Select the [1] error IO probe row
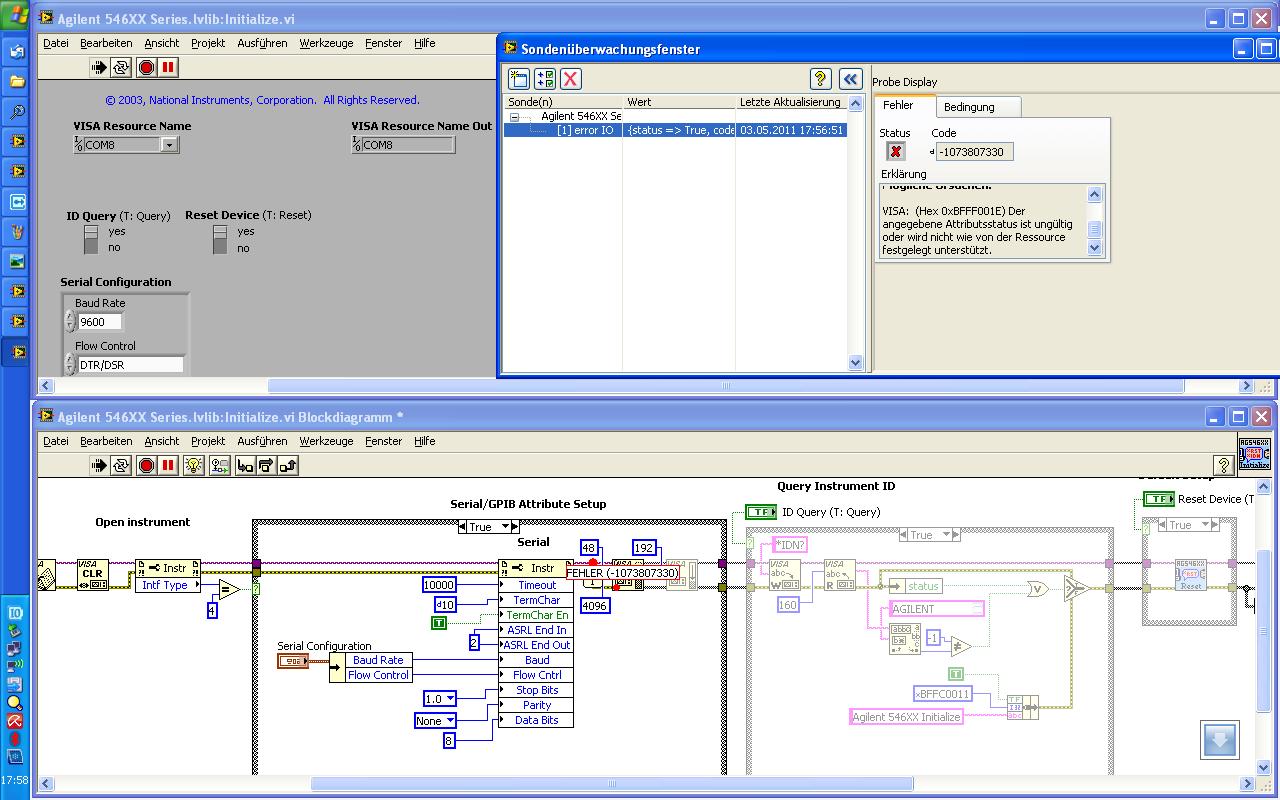The width and height of the screenshot is (1280, 800). click(675, 130)
